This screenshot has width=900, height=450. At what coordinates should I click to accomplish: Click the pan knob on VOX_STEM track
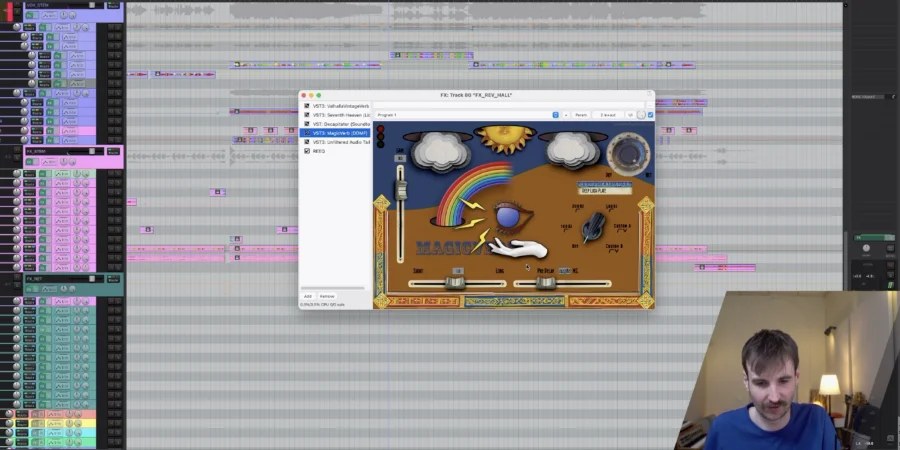[x=64, y=15]
